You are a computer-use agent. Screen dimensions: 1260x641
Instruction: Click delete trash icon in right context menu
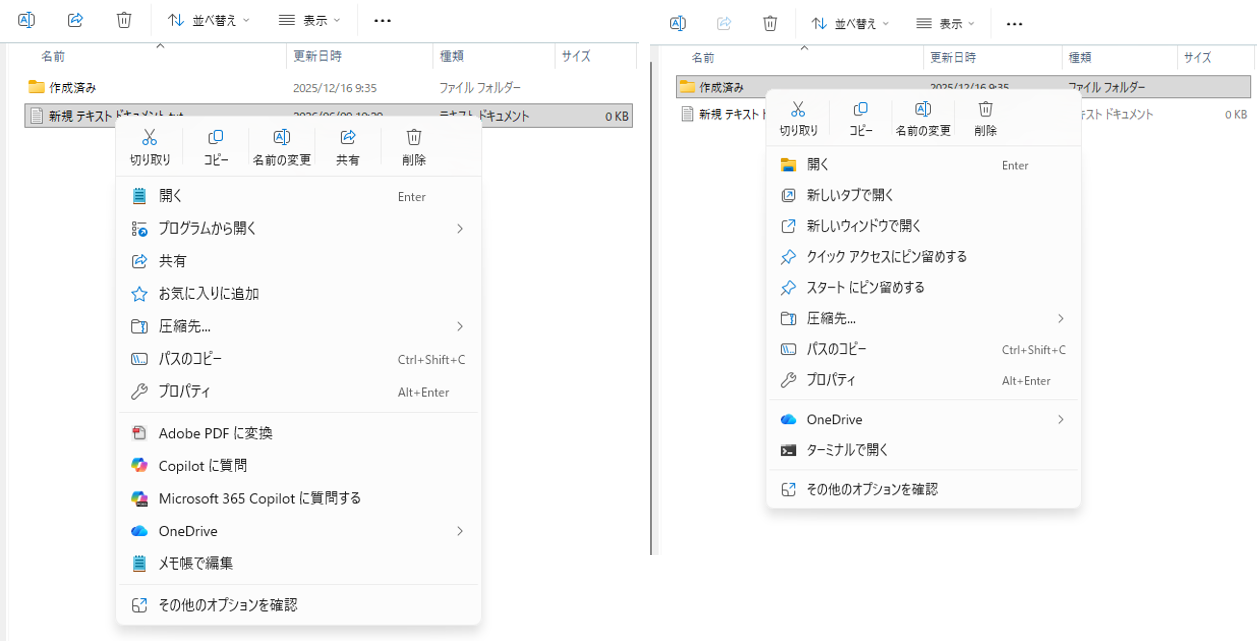[985, 108]
